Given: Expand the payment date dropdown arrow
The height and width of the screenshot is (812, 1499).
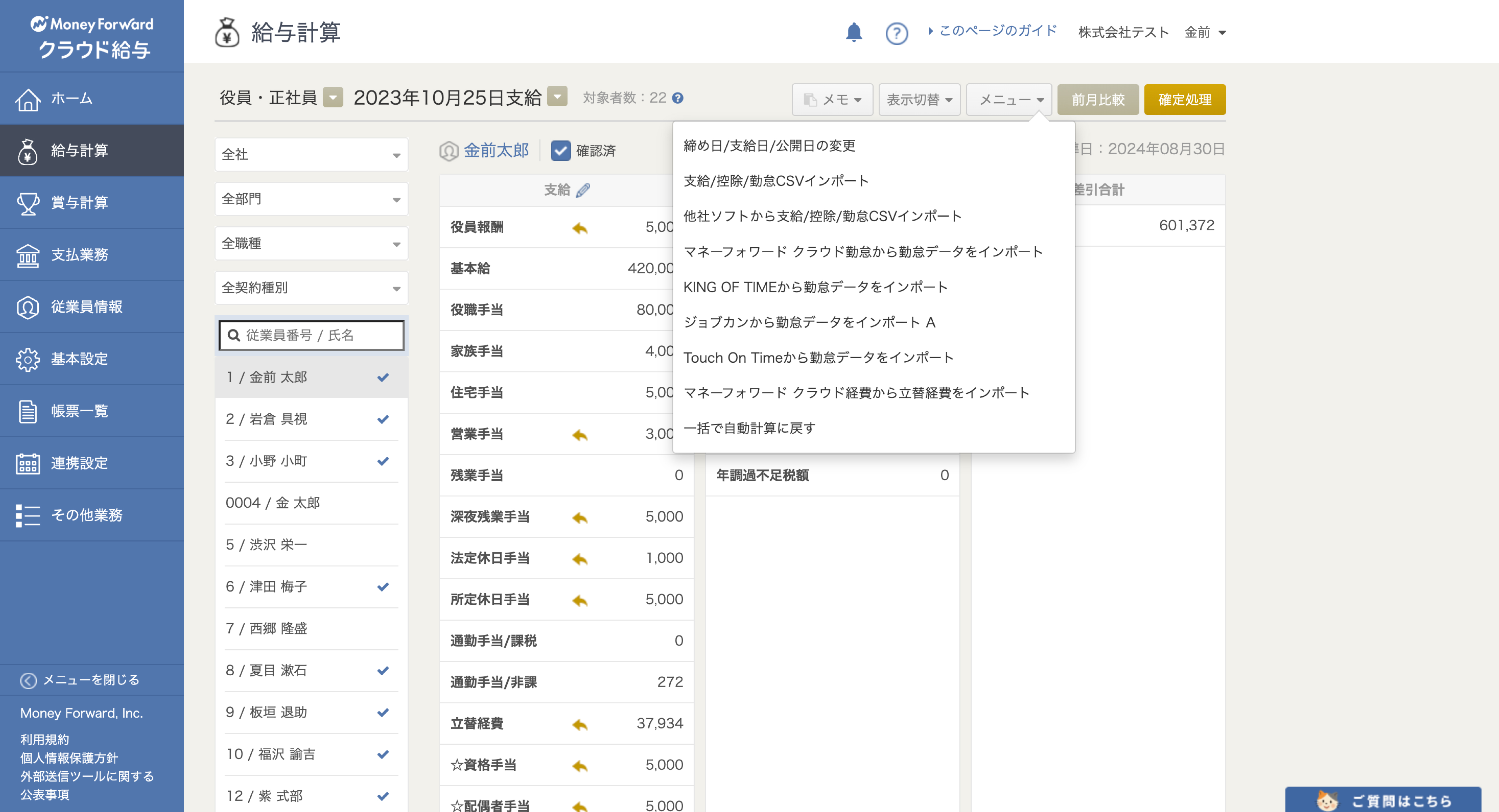Looking at the screenshot, I should point(557,97).
